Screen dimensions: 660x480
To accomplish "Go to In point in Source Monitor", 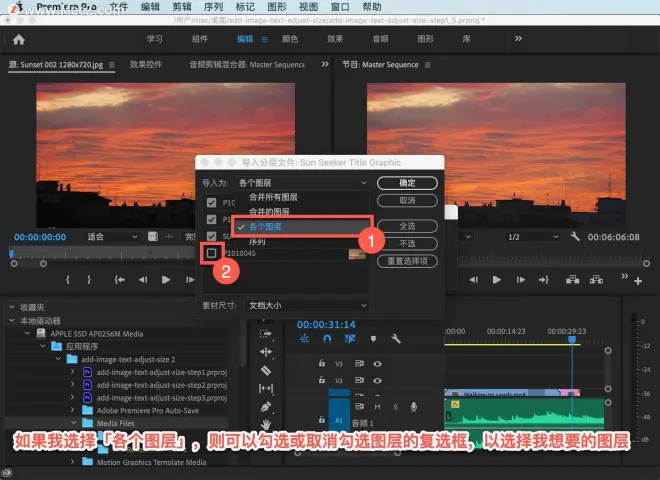I will pos(120,280).
